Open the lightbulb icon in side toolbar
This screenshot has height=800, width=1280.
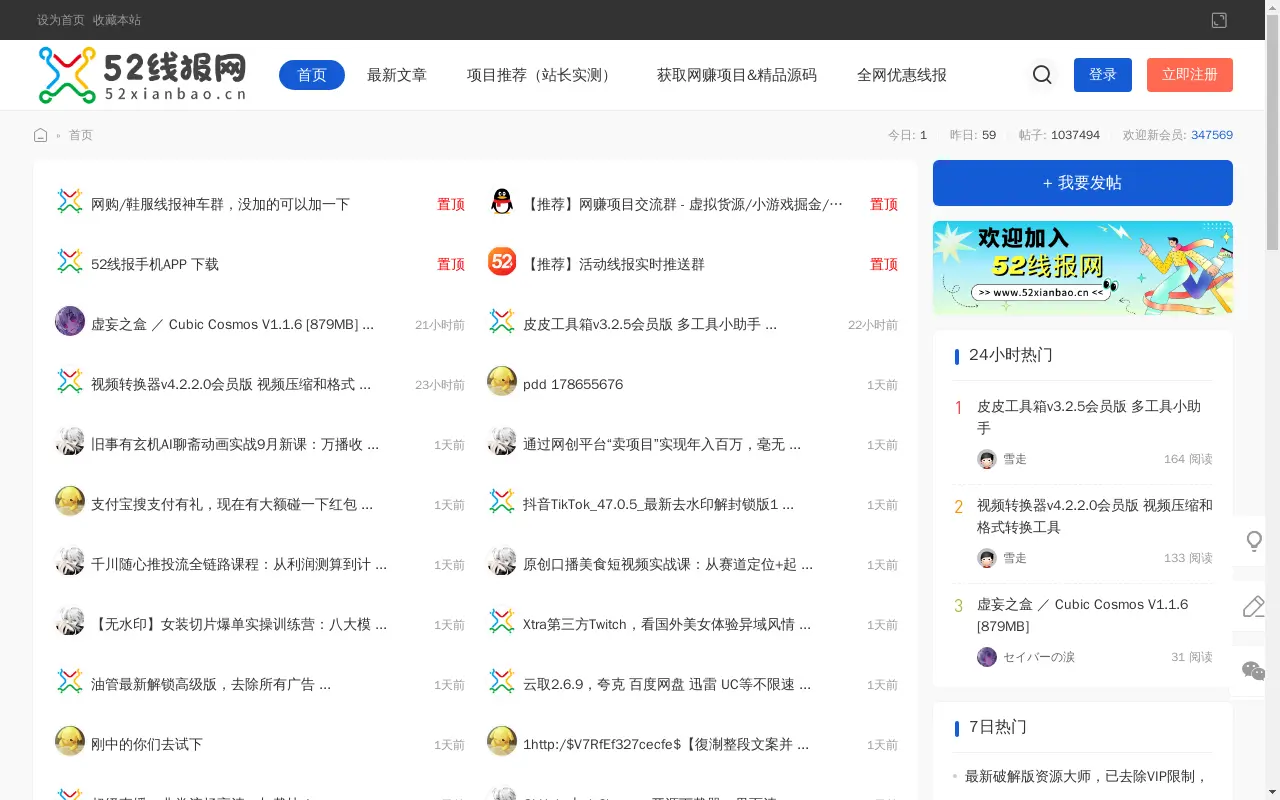pyautogui.click(x=1254, y=541)
